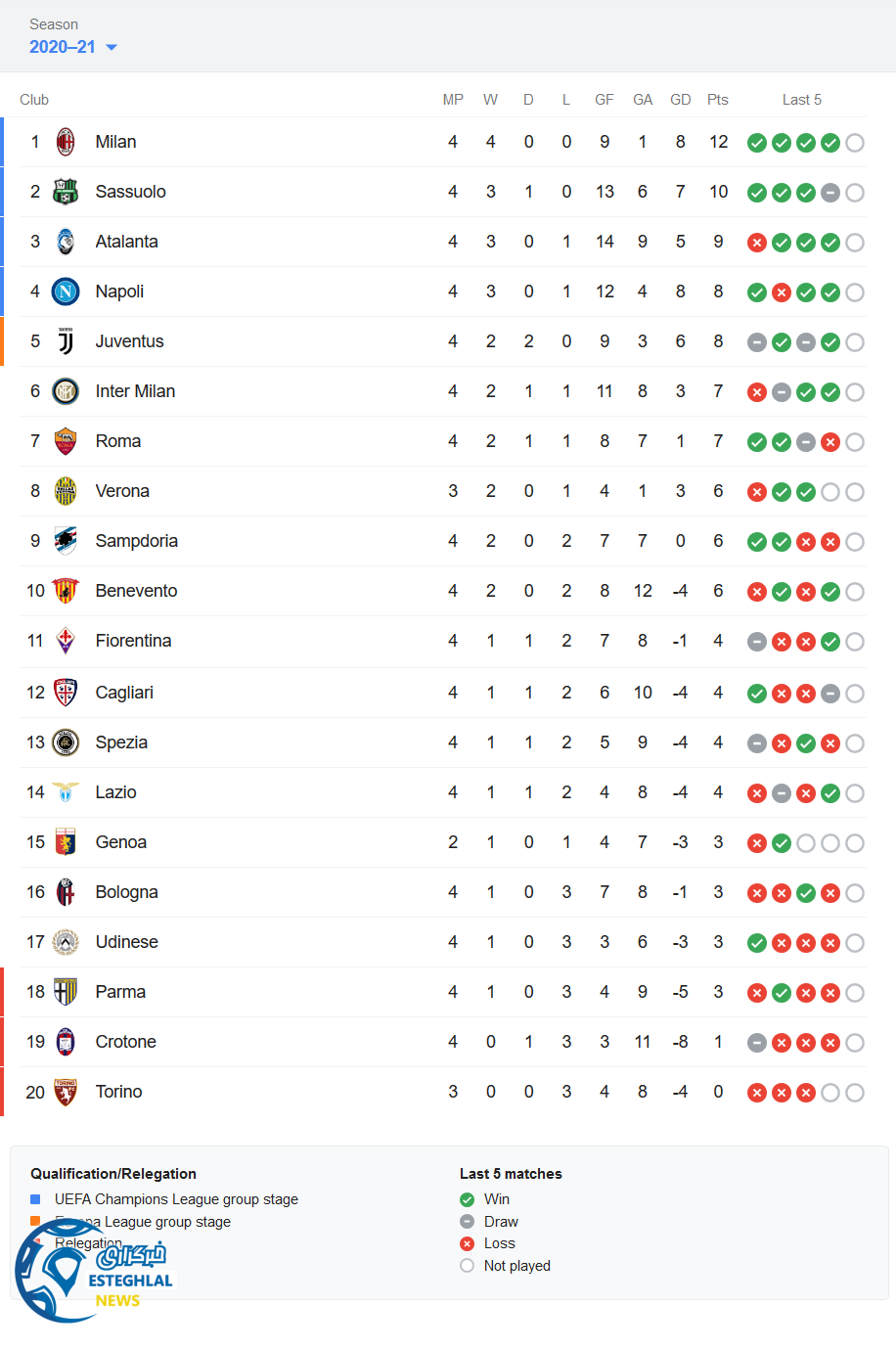Open the Atalanta team link
This screenshot has width=896, height=1349.
126,242
